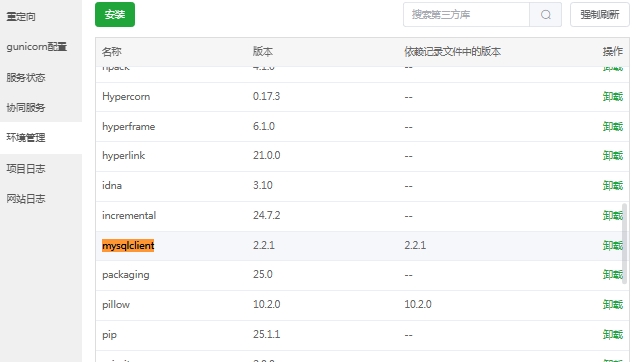Screen dimensions: 639x362
Task: Uninstall hyperlink via its 卸载 link
Action: (613, 156)
